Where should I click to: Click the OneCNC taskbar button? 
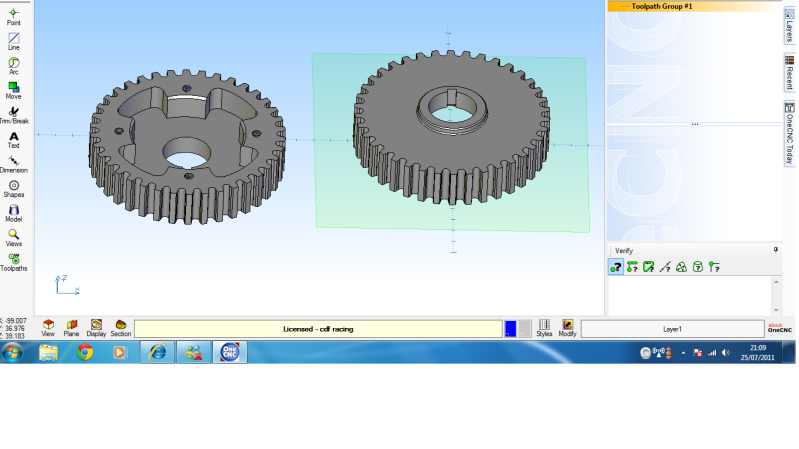230,352
